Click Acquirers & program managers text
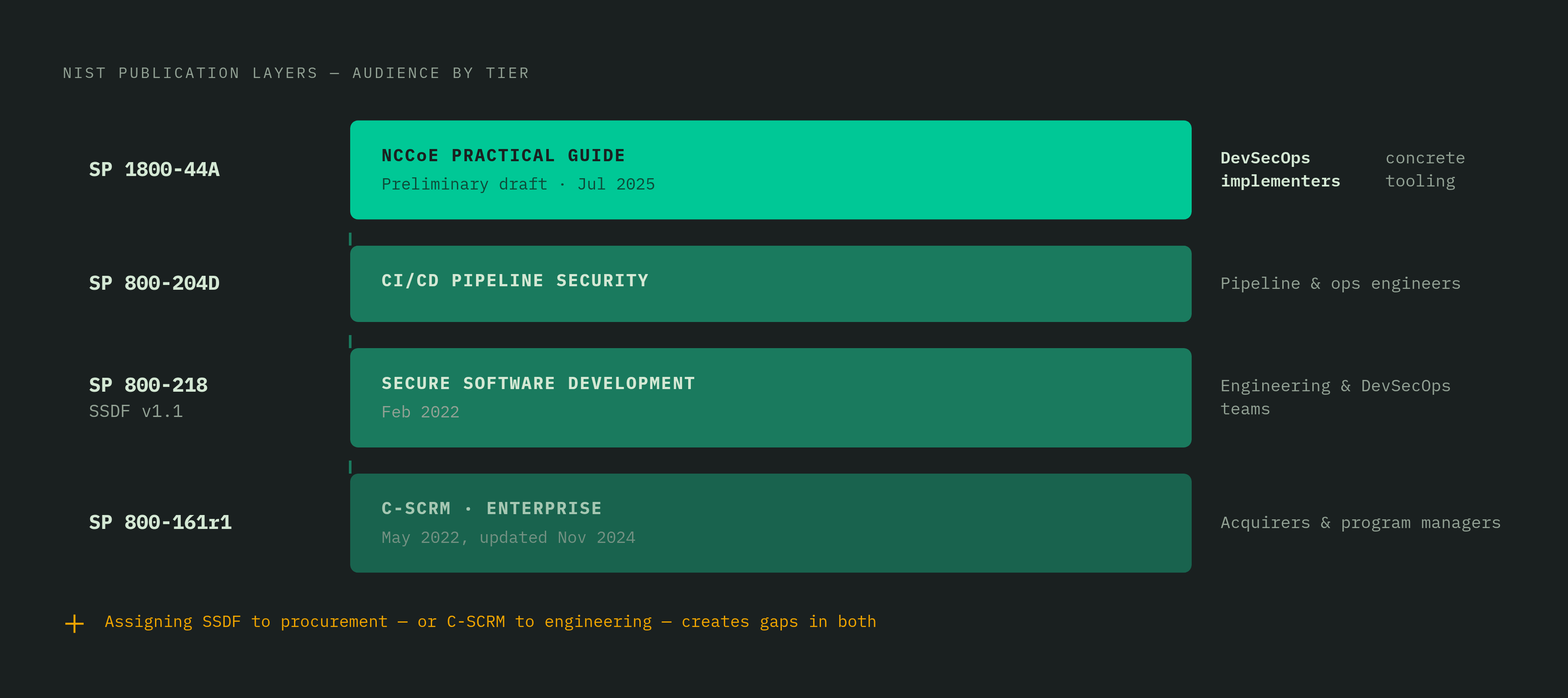The height and width of the screenshot is (698, 1568). 1360,523
